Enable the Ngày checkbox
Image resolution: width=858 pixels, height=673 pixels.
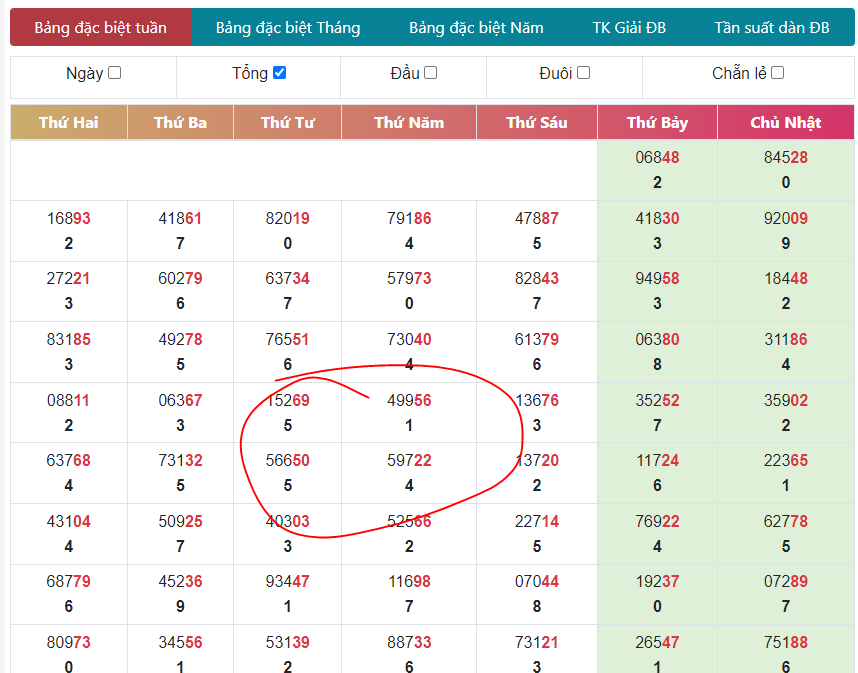(x=114, y=73)
